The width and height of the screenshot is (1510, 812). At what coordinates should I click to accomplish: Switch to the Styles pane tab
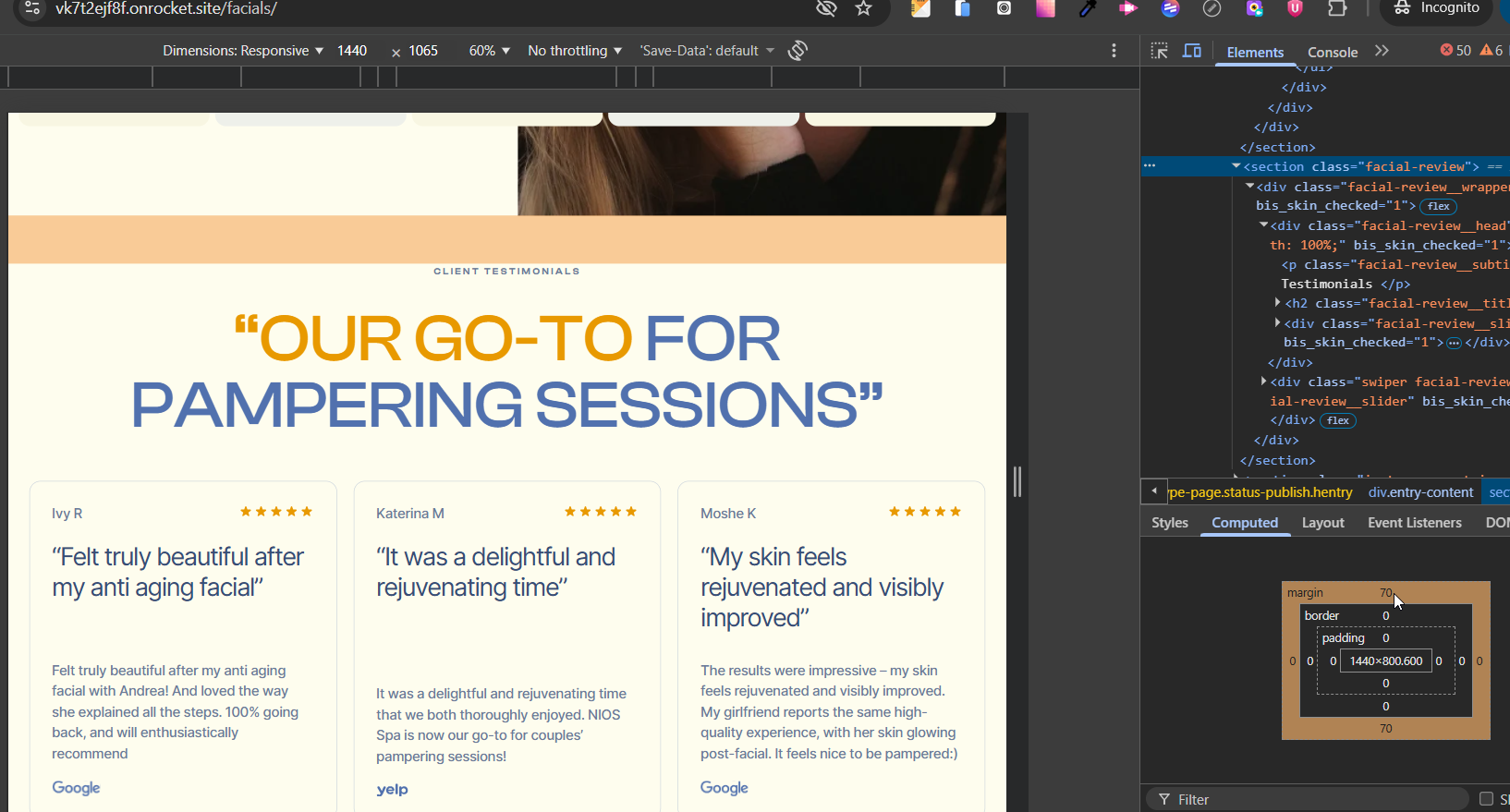click(1170, 523)
